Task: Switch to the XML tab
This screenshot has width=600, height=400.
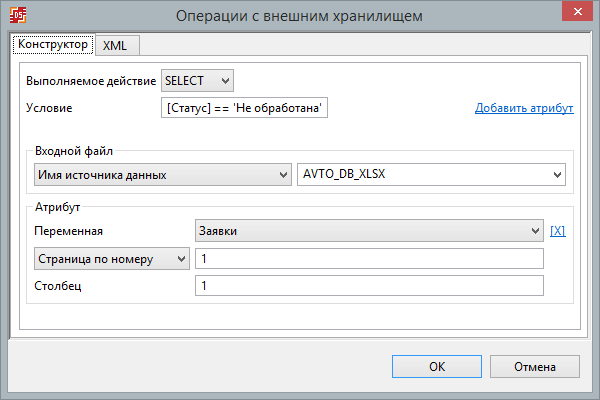Action: 117,46
